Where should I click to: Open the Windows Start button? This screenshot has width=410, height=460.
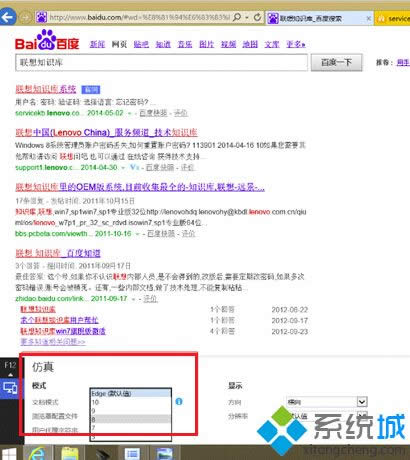(x=9, y=454)
